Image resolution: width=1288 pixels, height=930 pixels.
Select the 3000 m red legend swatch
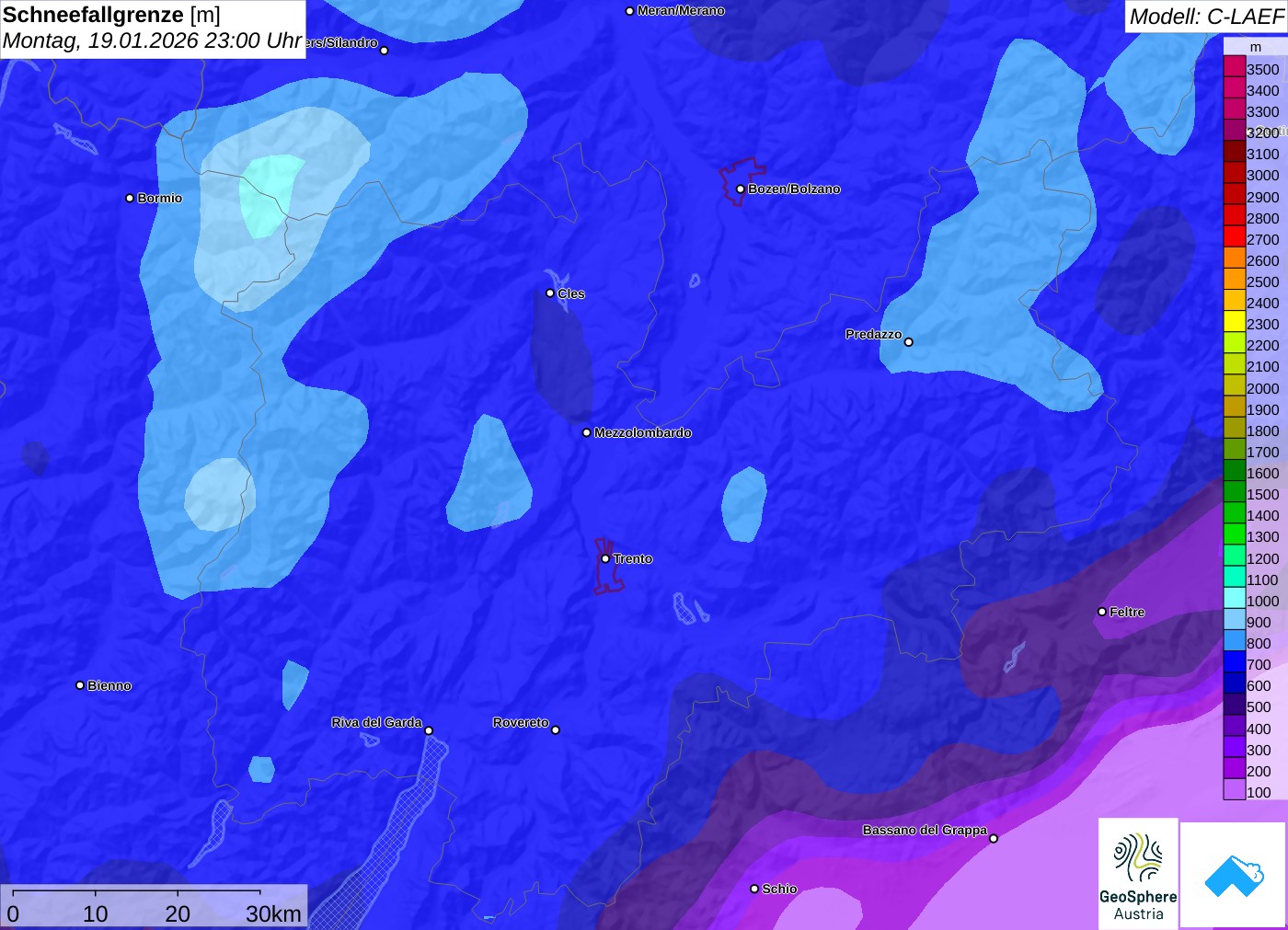click(x=1235, y=174)
